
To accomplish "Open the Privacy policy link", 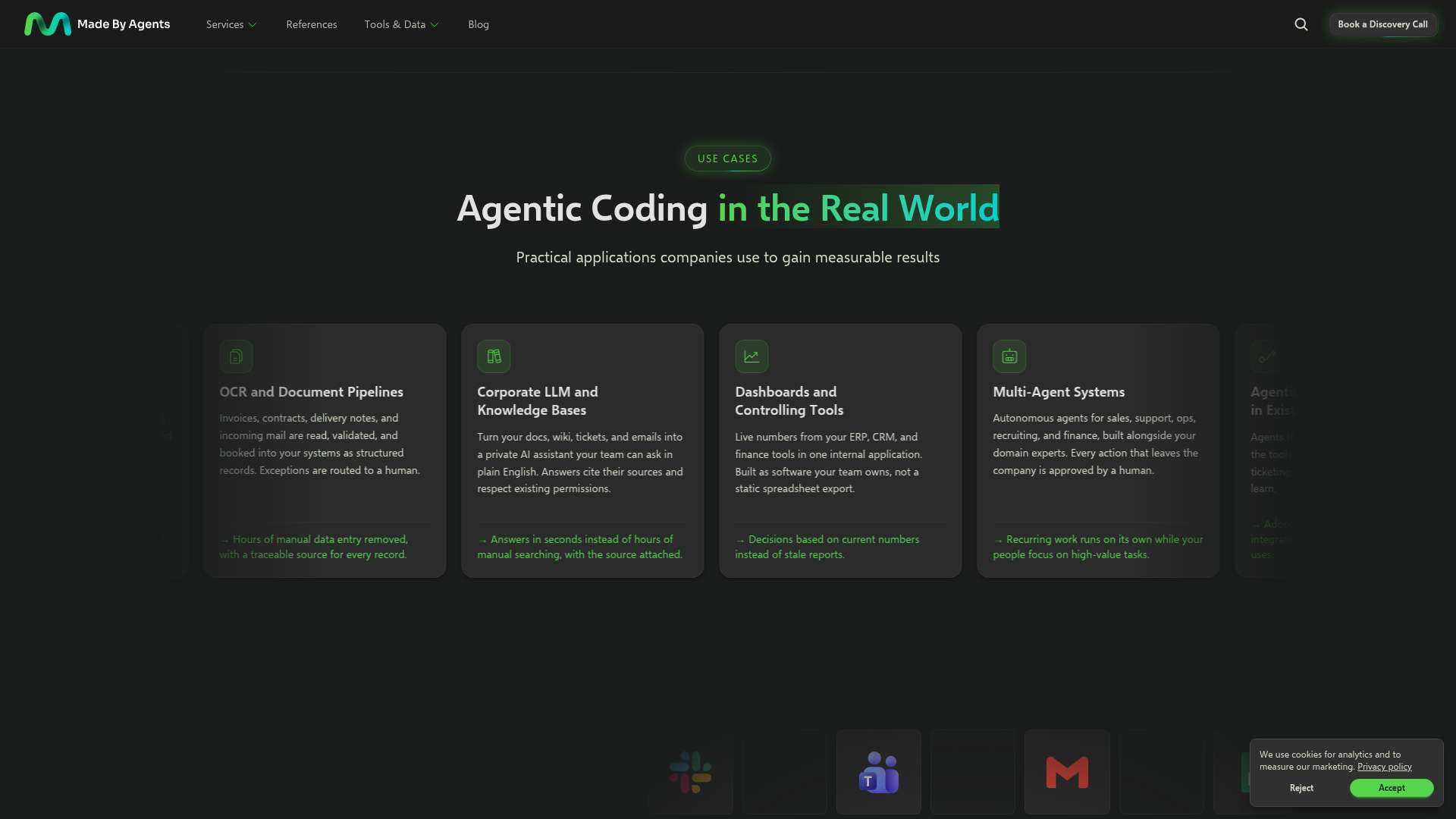I will [1385, 767].
